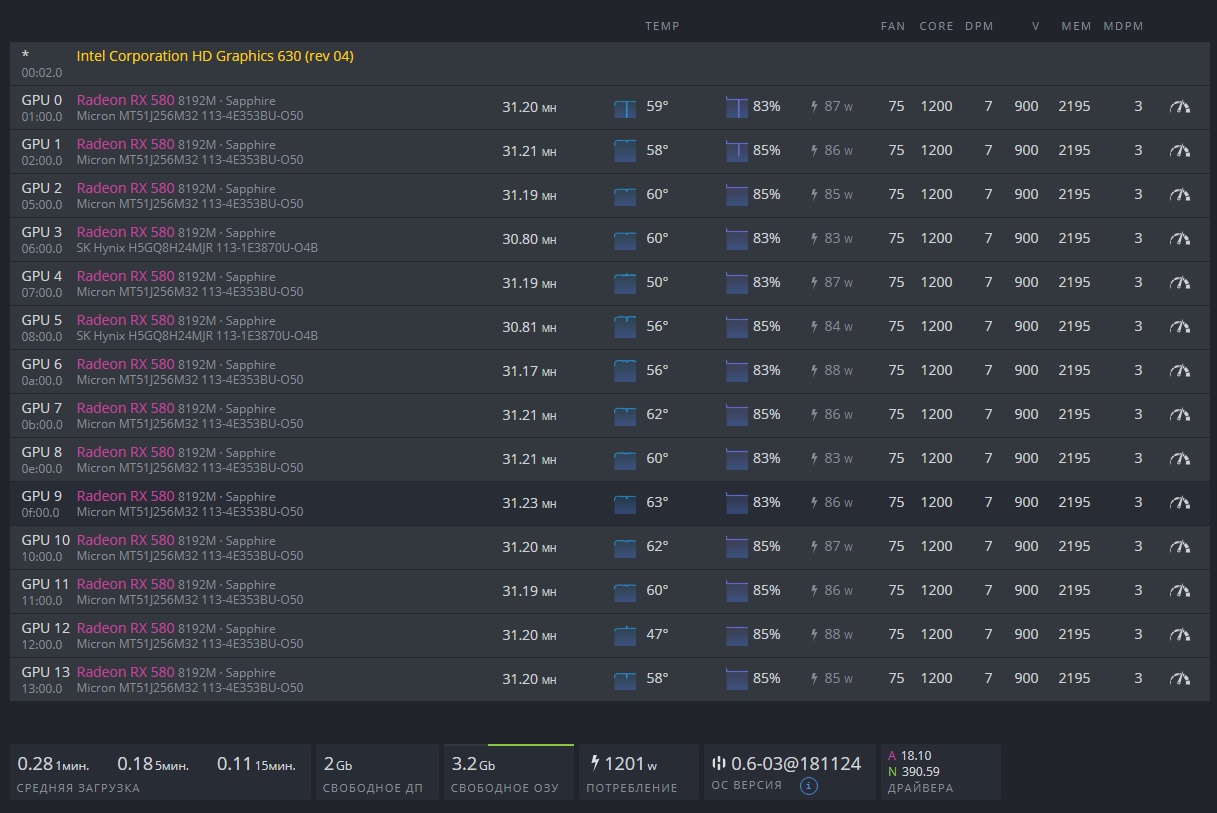Click the overclock gauge icon on GPU 5
Viewport: 1217px width, 813px height.
[x=1180, y=327]
